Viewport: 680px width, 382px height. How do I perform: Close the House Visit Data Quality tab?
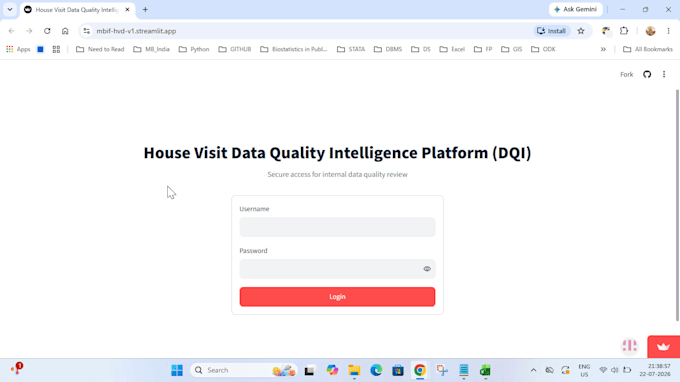(128, 10)
